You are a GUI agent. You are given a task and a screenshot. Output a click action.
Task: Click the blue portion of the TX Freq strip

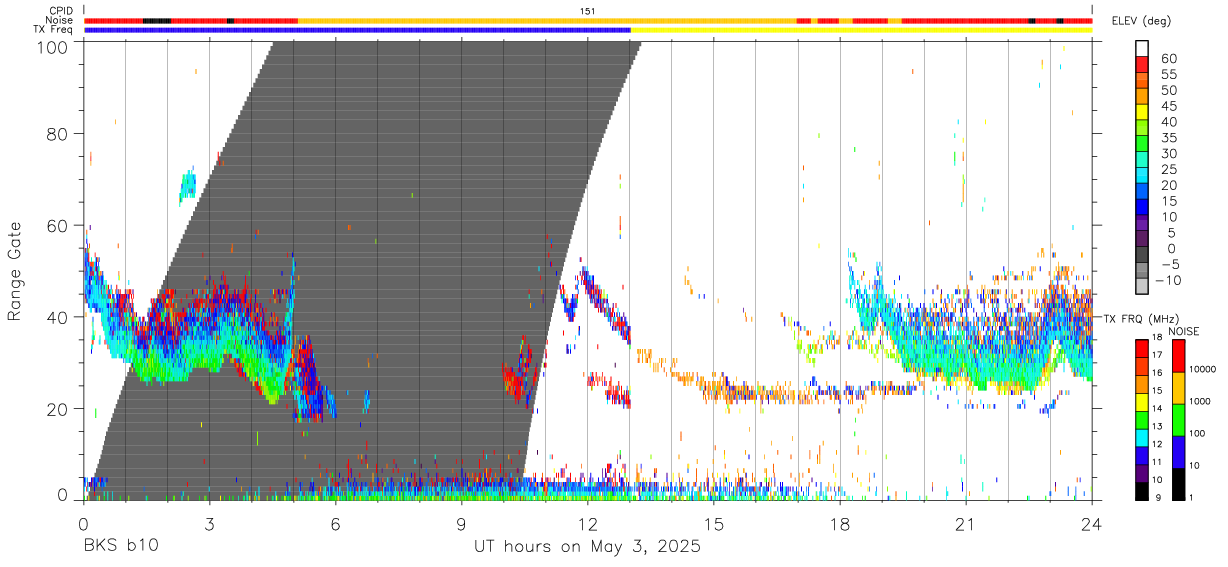click(357, 30)
